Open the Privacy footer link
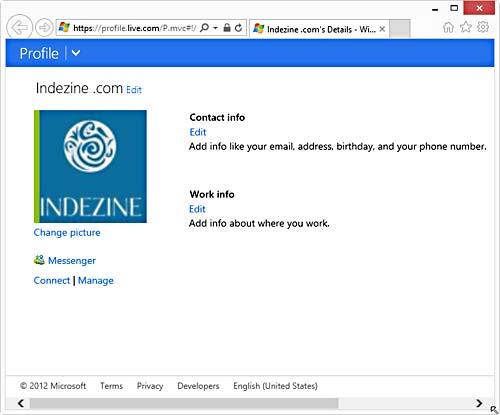500x415 pixels. tap(150, 386)
